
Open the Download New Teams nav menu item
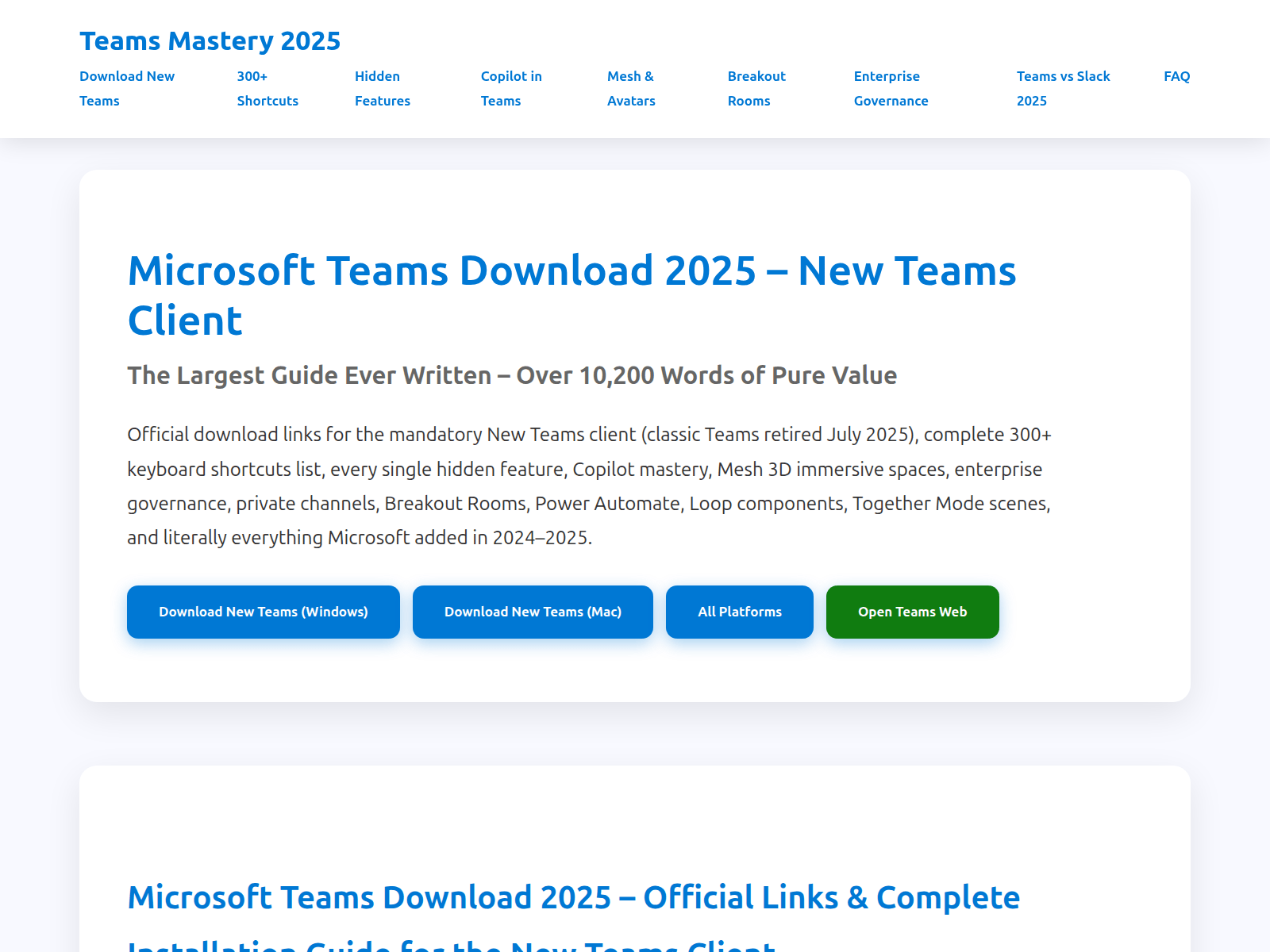127,88
